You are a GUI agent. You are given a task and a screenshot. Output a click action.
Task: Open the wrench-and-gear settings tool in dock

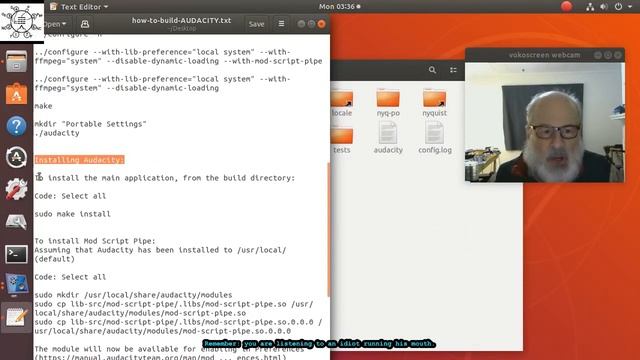(16, 189)
